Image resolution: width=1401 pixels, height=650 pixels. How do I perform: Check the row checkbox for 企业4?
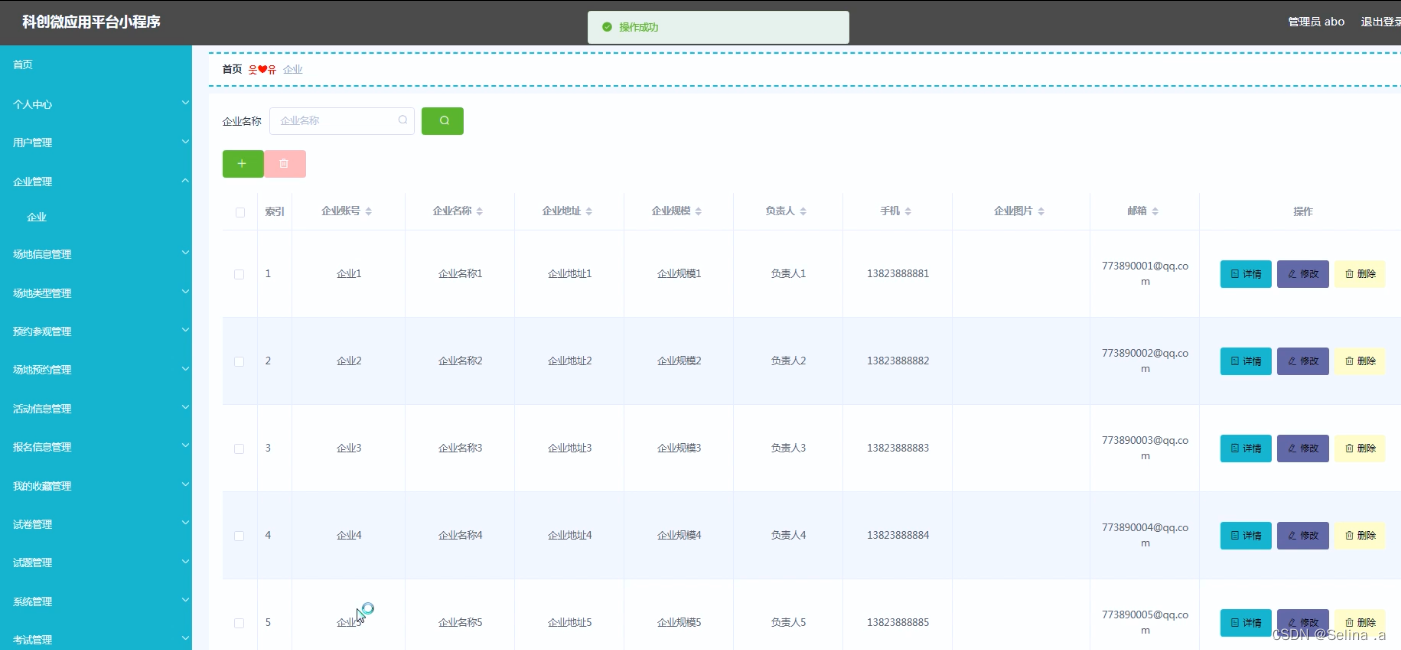click(x=238, y=535)
